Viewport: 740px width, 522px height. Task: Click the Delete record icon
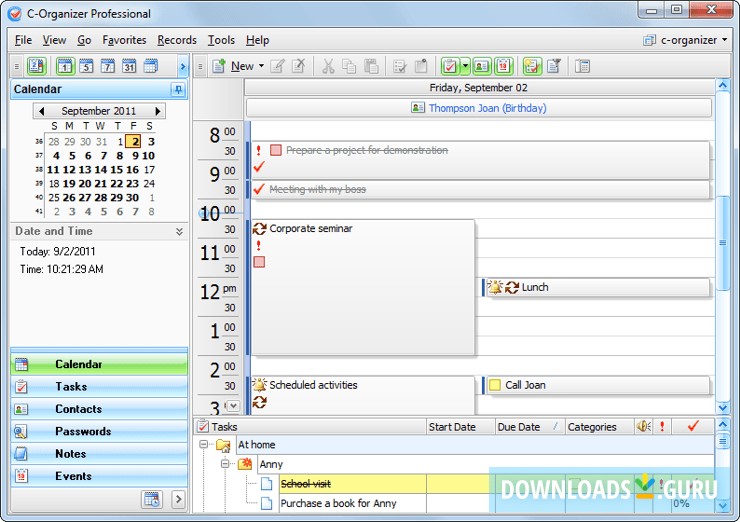click(299, 67)
